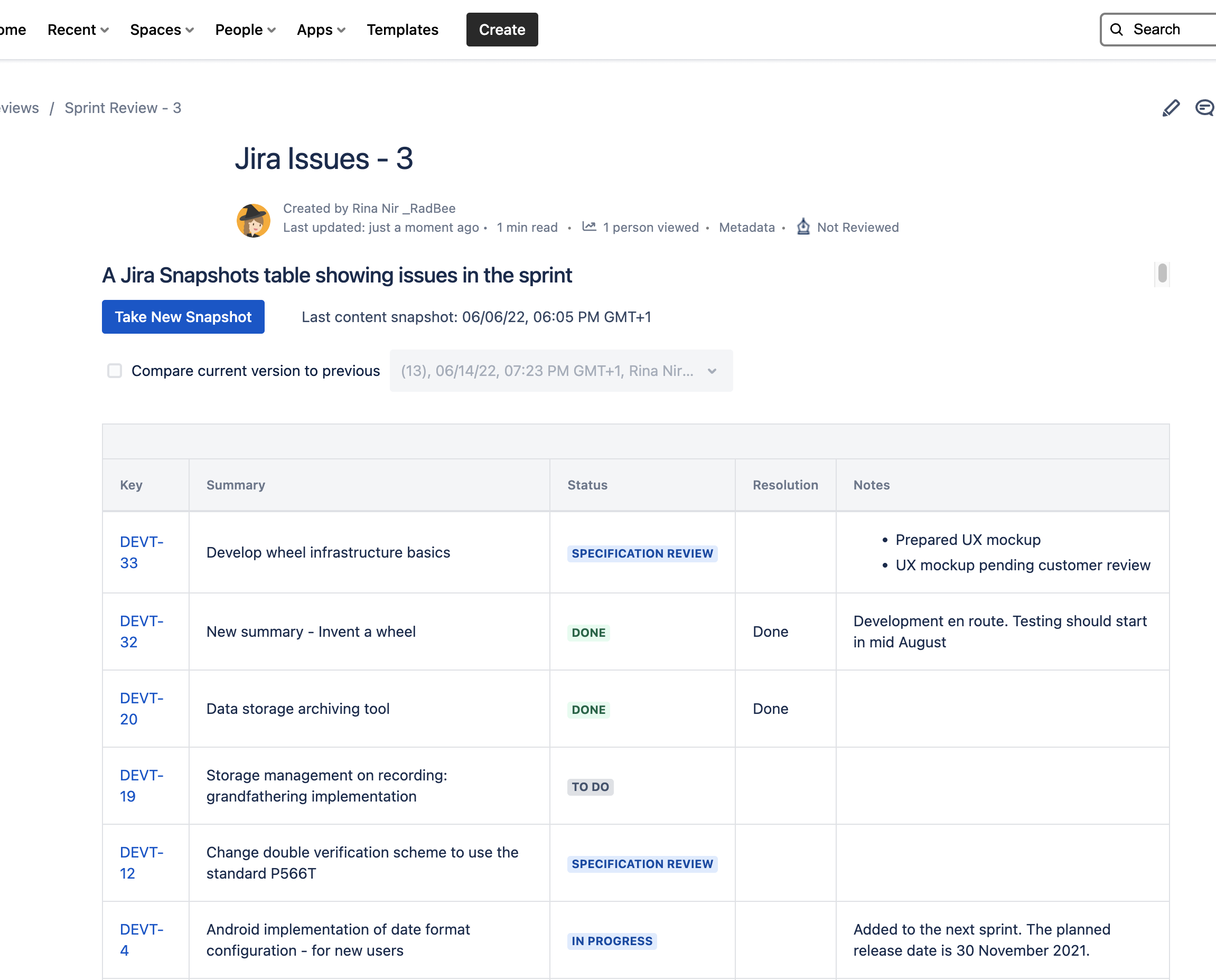
Task: Click the Create button
Action: (502, 30)
